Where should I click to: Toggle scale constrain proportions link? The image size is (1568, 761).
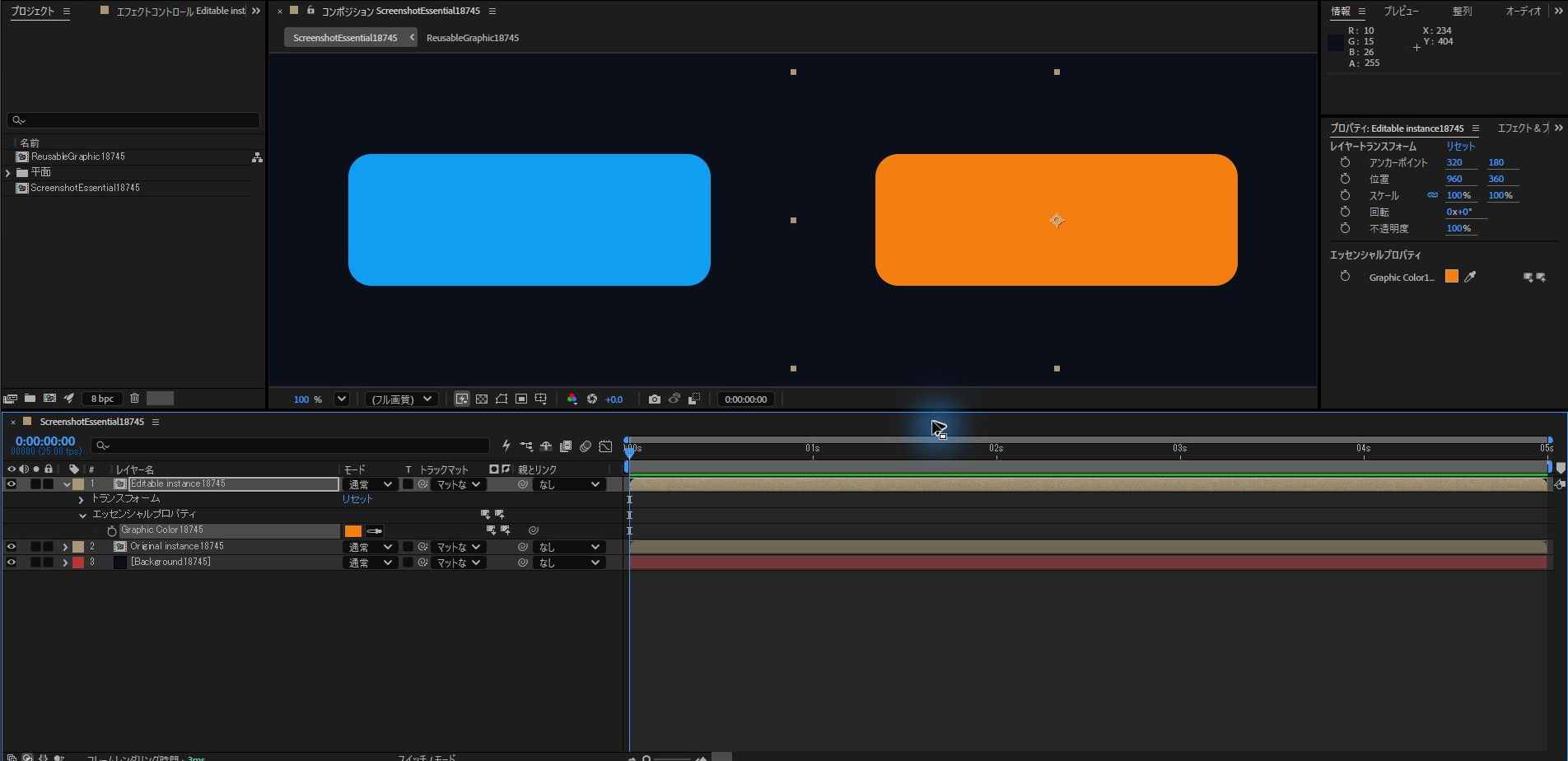1432,195
